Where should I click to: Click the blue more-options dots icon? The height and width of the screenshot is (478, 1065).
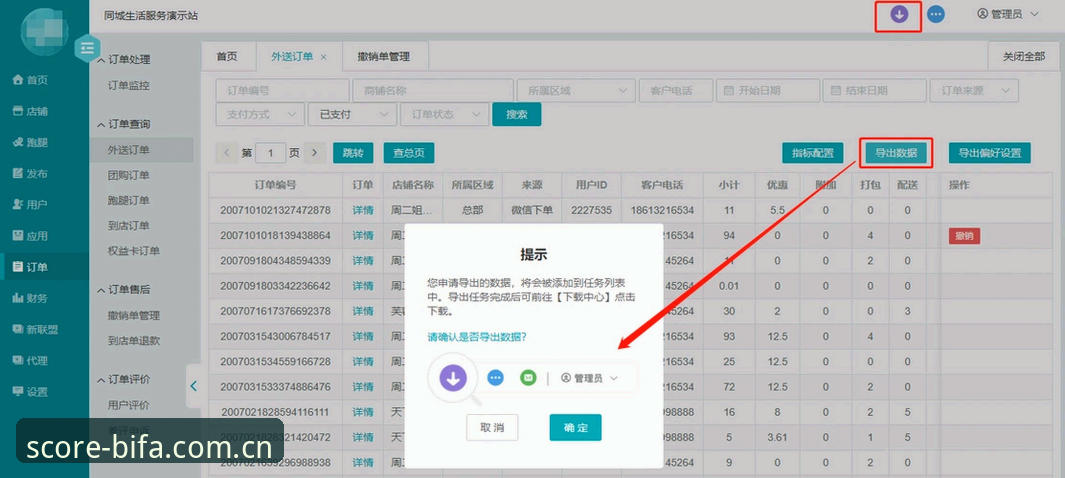click(936, 14)
